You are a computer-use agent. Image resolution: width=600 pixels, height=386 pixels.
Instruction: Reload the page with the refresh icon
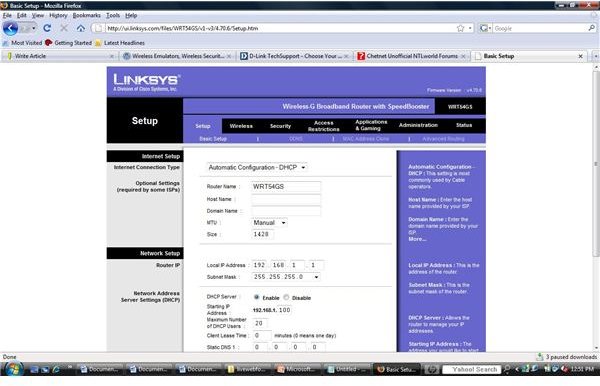[47, 28]
